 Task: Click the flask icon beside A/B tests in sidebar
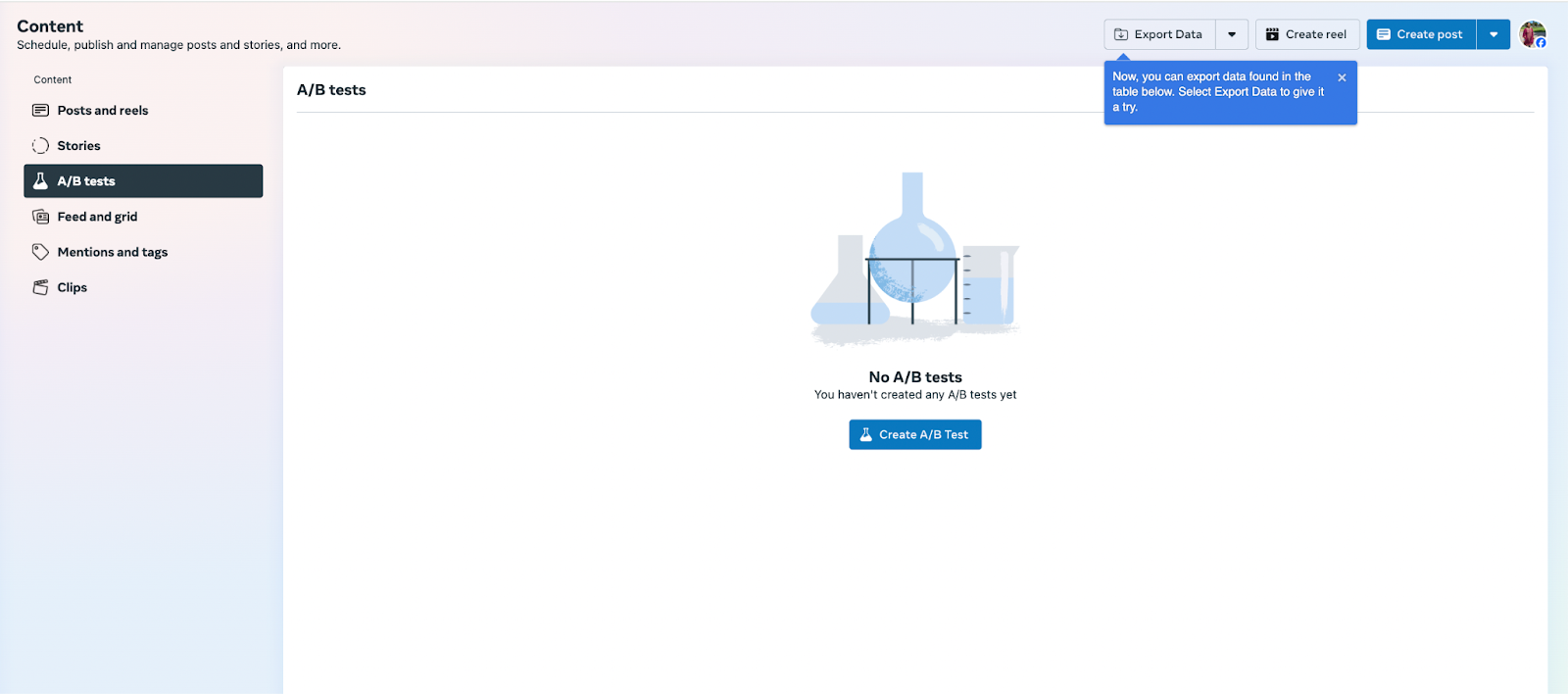click(40, 181)
